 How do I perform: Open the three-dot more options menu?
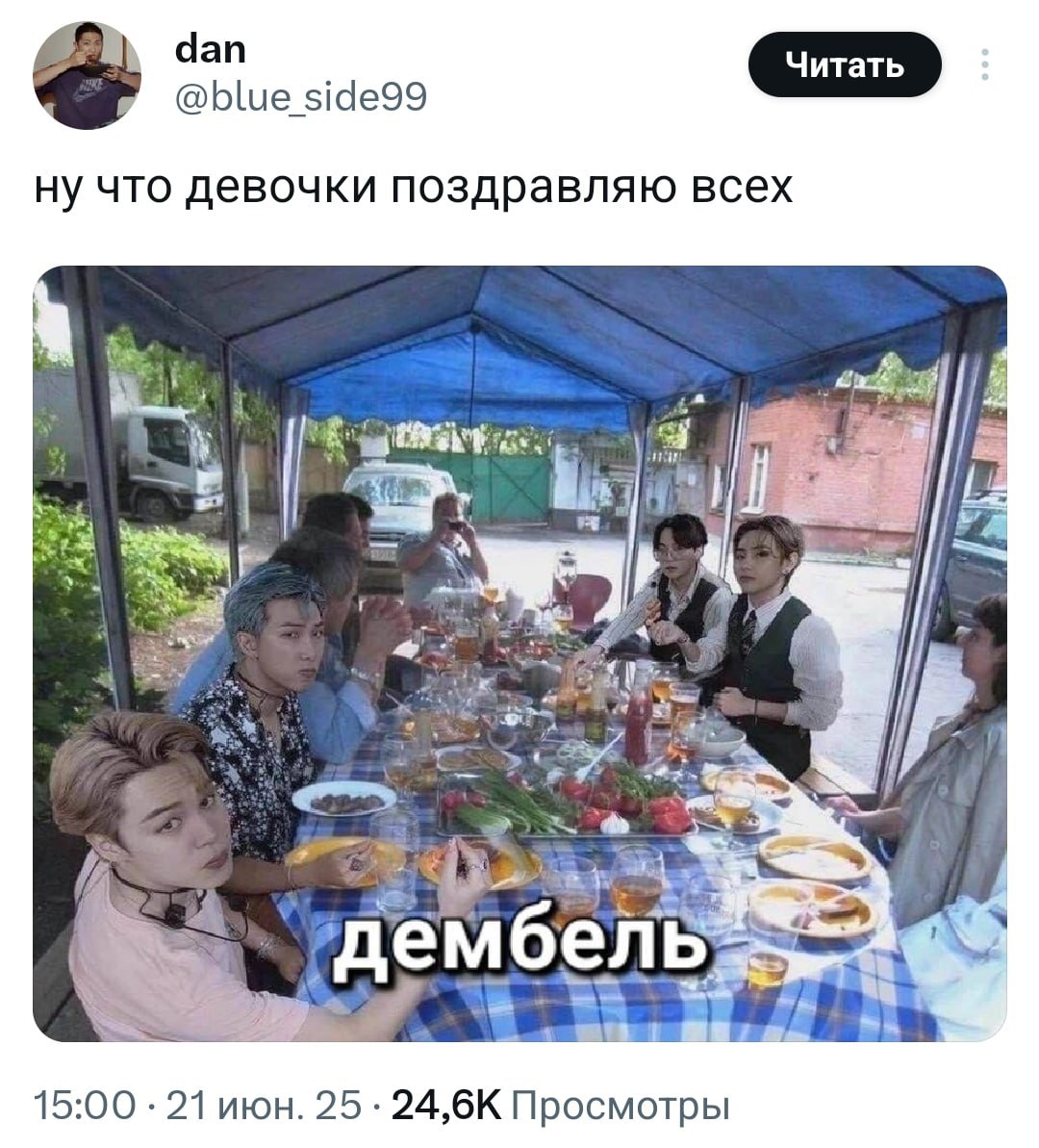(x=985, y=64)
